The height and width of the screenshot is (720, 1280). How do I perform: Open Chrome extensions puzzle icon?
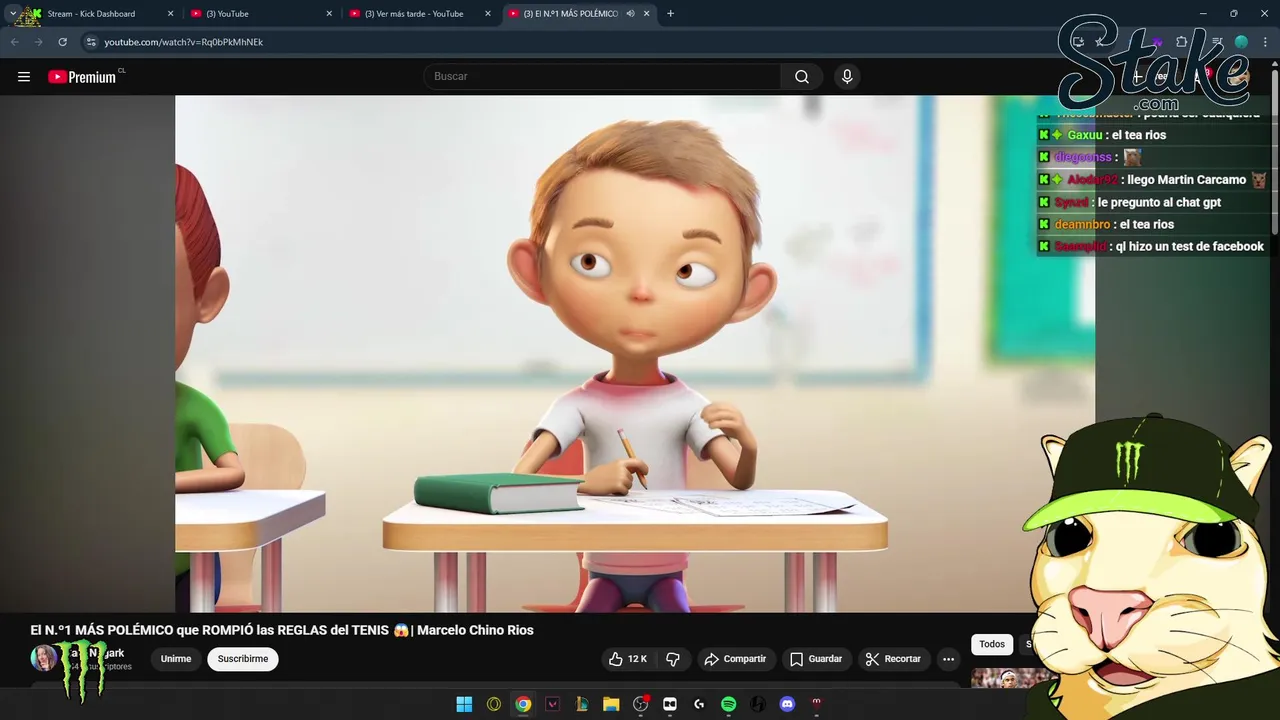point(1181,42)
